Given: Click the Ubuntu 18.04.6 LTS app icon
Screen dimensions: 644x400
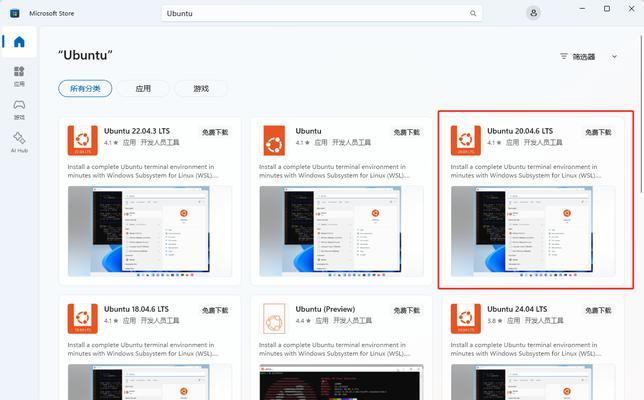Looking at the screenshot, I should coord(83,318).
